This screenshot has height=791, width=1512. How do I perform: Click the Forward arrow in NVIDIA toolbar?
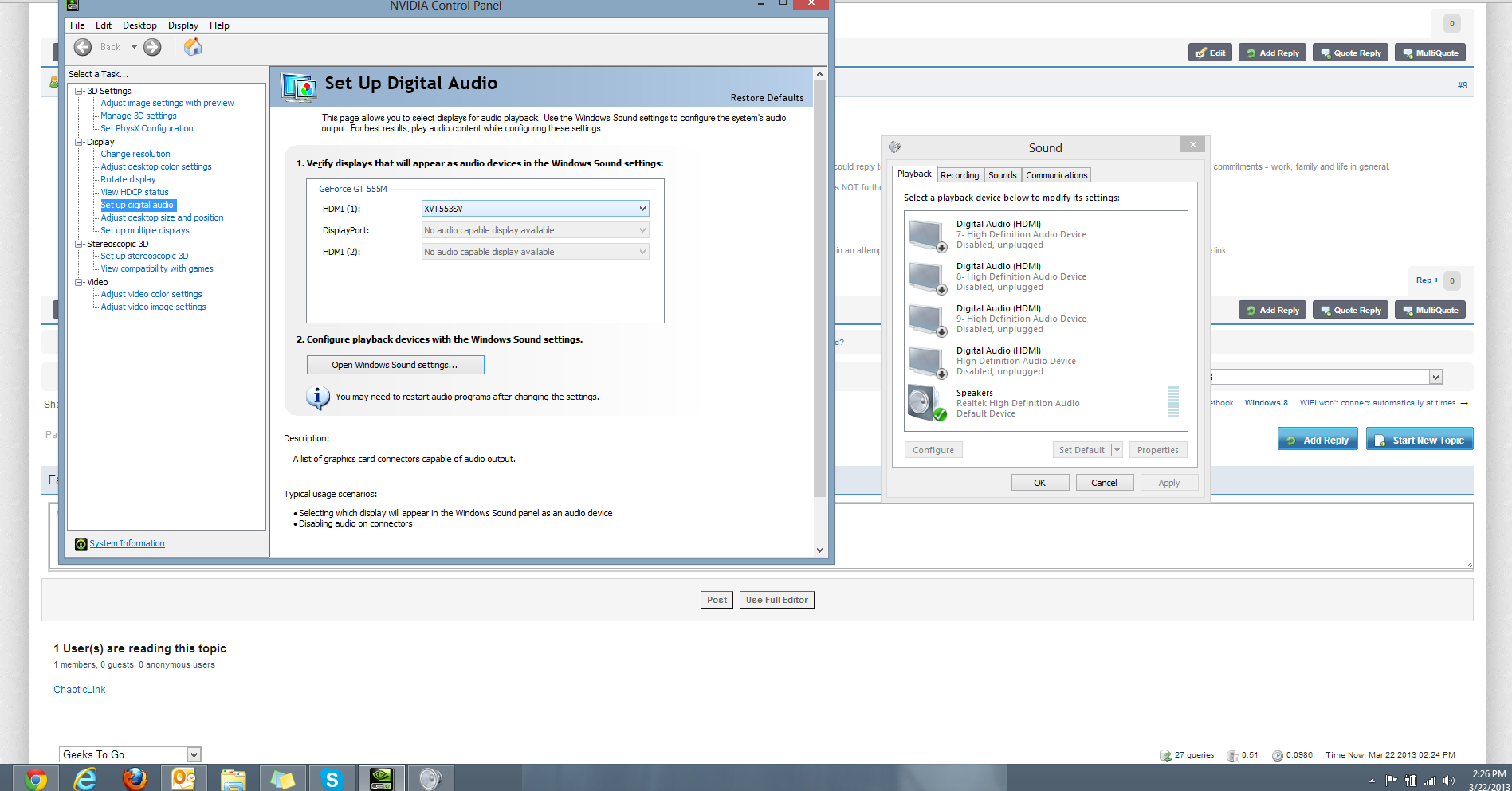pyautogui.click(x=152, y=47)
